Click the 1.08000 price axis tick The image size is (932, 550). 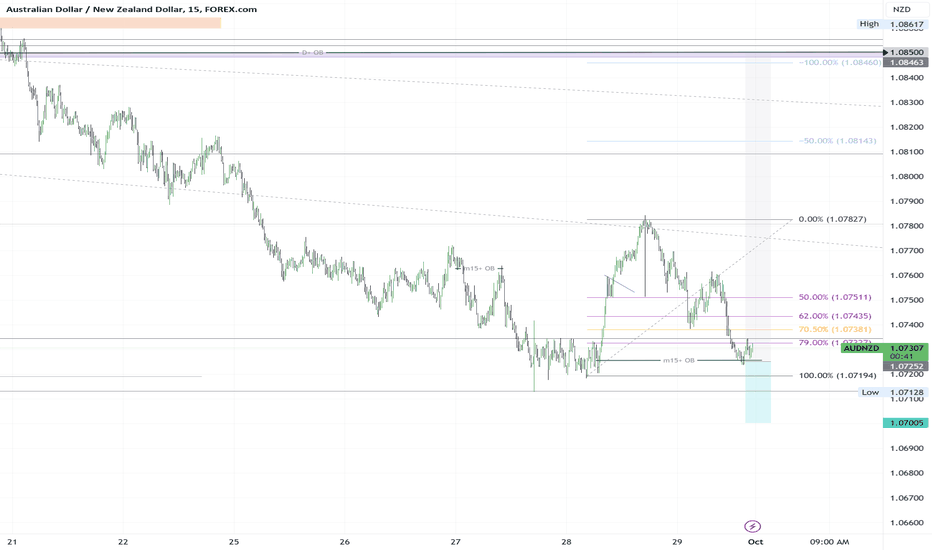pyautogui.click(x=907, y=177)
